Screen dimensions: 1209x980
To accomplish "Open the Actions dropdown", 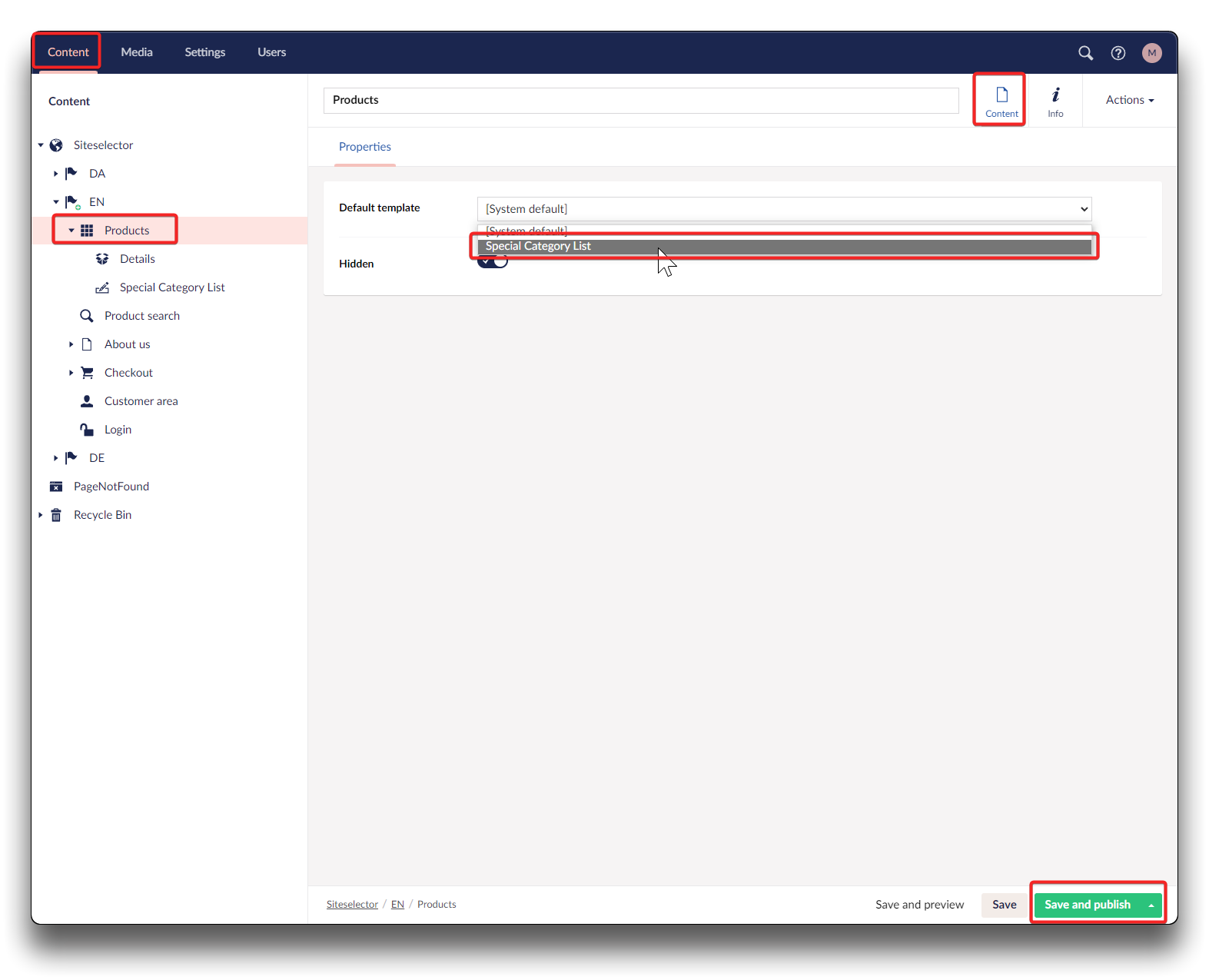I will click(1129, 100).
